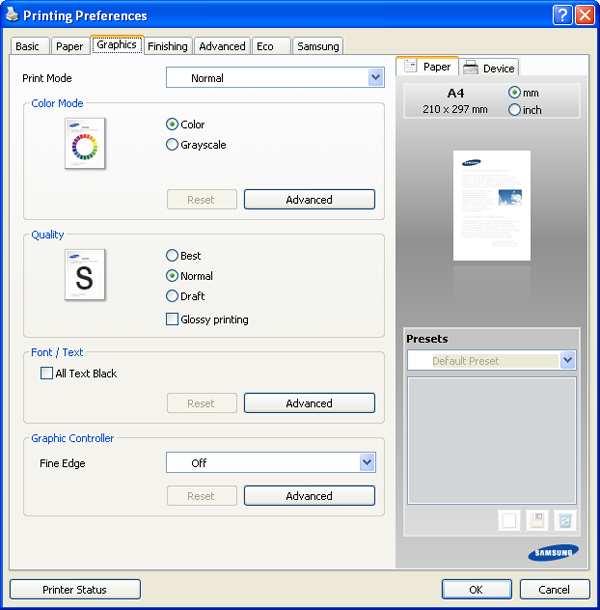The image size is (600, 610).
Task: Switch measurement units to inch
Action: point(515,110)
